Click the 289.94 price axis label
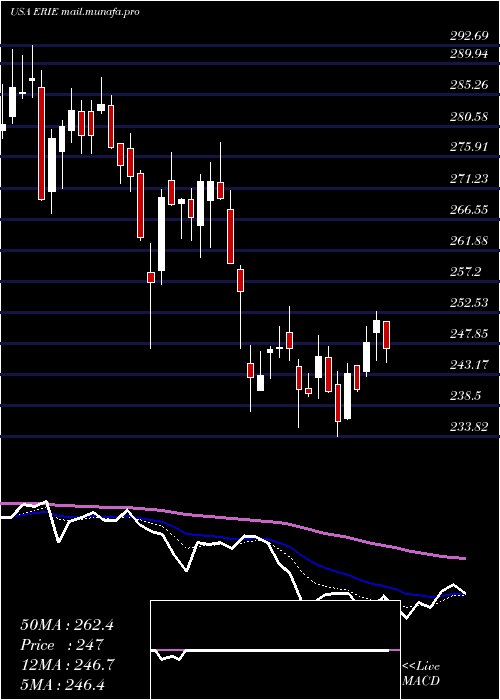500x700 pixels. [x=469, y=54]
